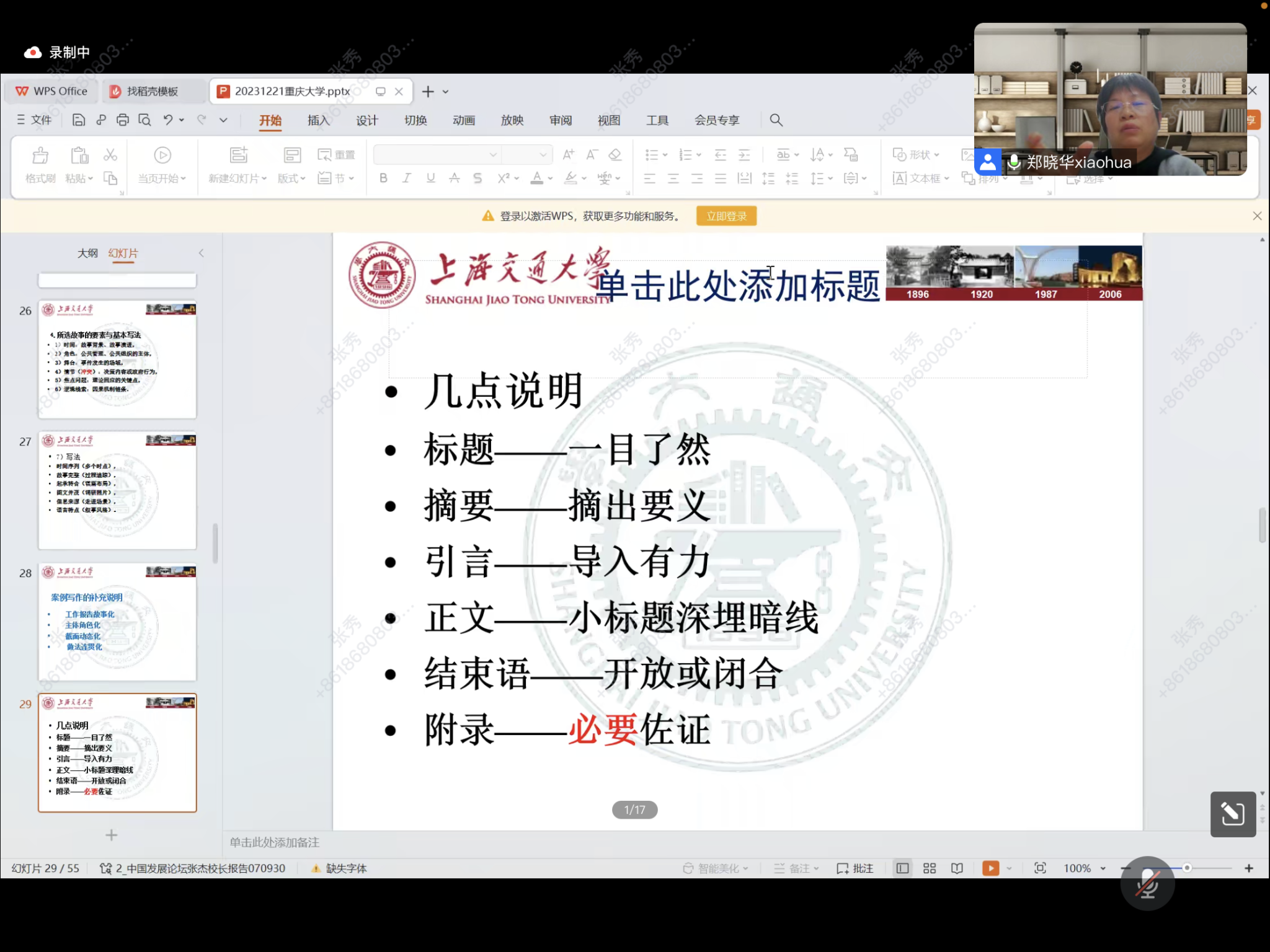Collapse the slide panel with chevron
This screenshot has width=1270, height=952.
(x=201, y=253)
